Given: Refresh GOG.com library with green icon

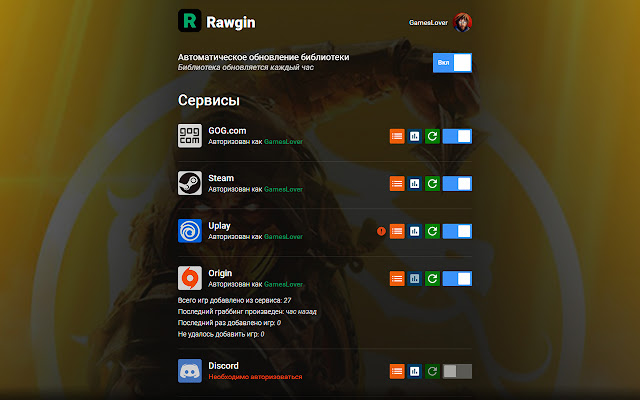Looking at the screenshot, I should [x=432, y=136].
